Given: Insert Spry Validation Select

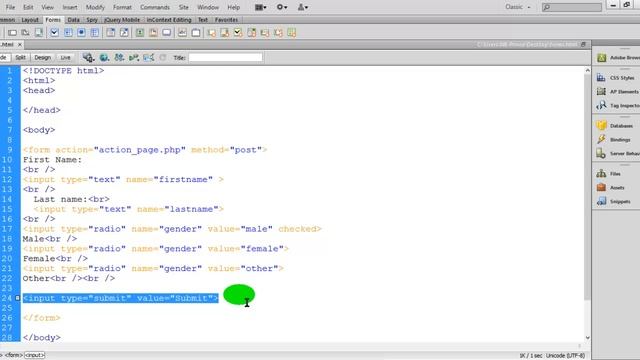Looking at the screenshot, I should tap(251, 33).
